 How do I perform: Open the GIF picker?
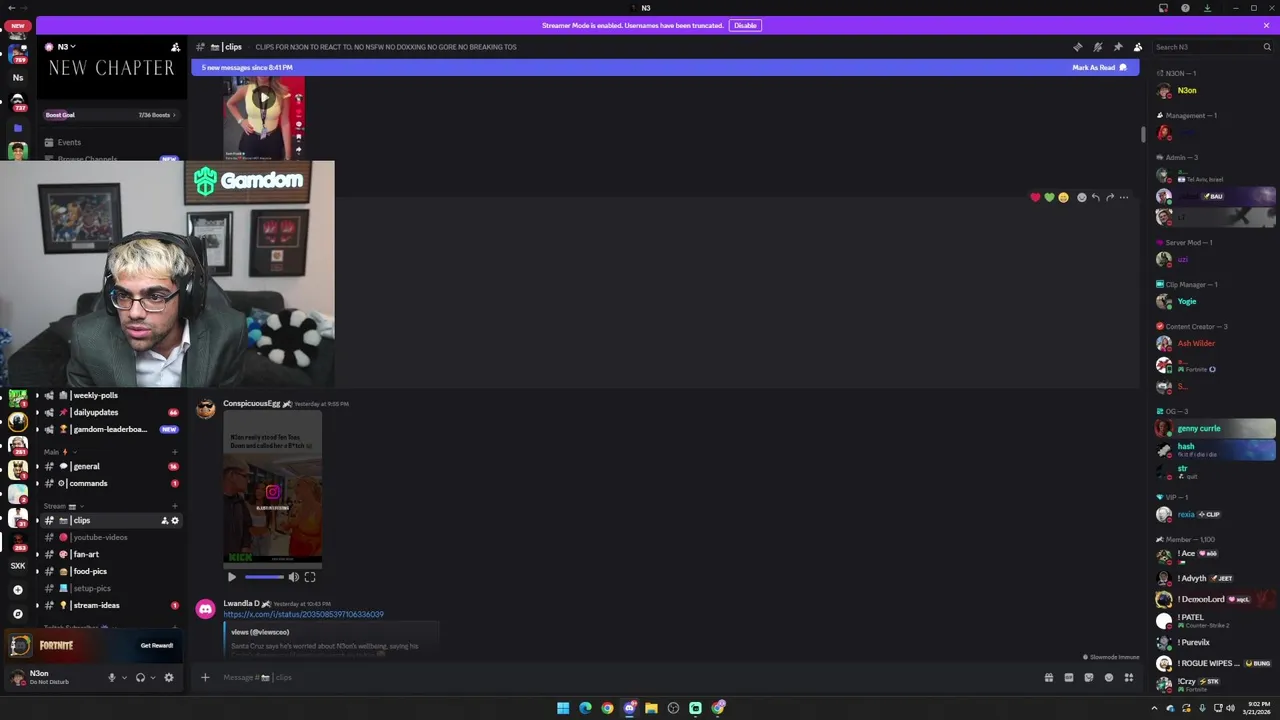click(x=1068, y=677)
